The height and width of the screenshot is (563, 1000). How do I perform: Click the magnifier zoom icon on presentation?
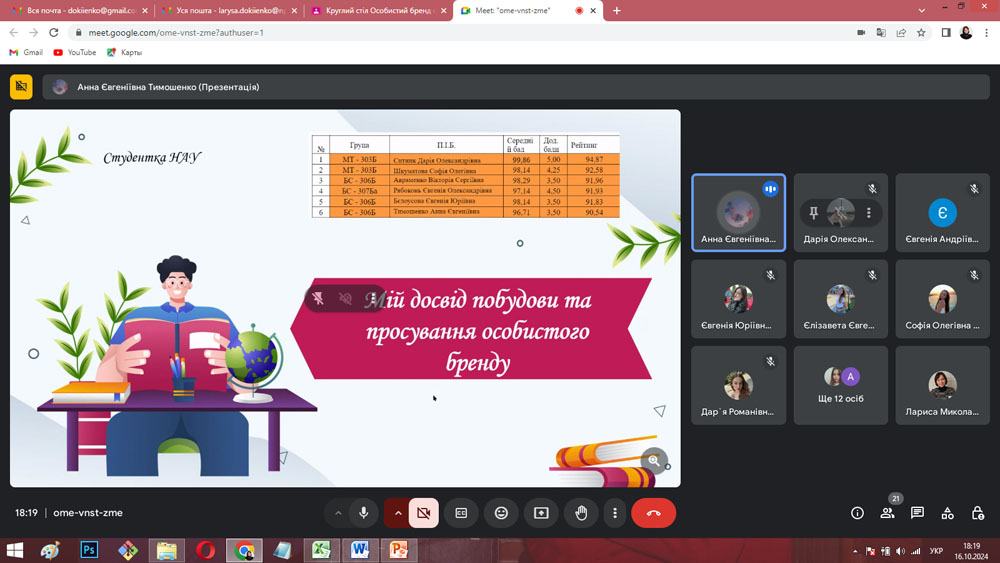[654, 460]
